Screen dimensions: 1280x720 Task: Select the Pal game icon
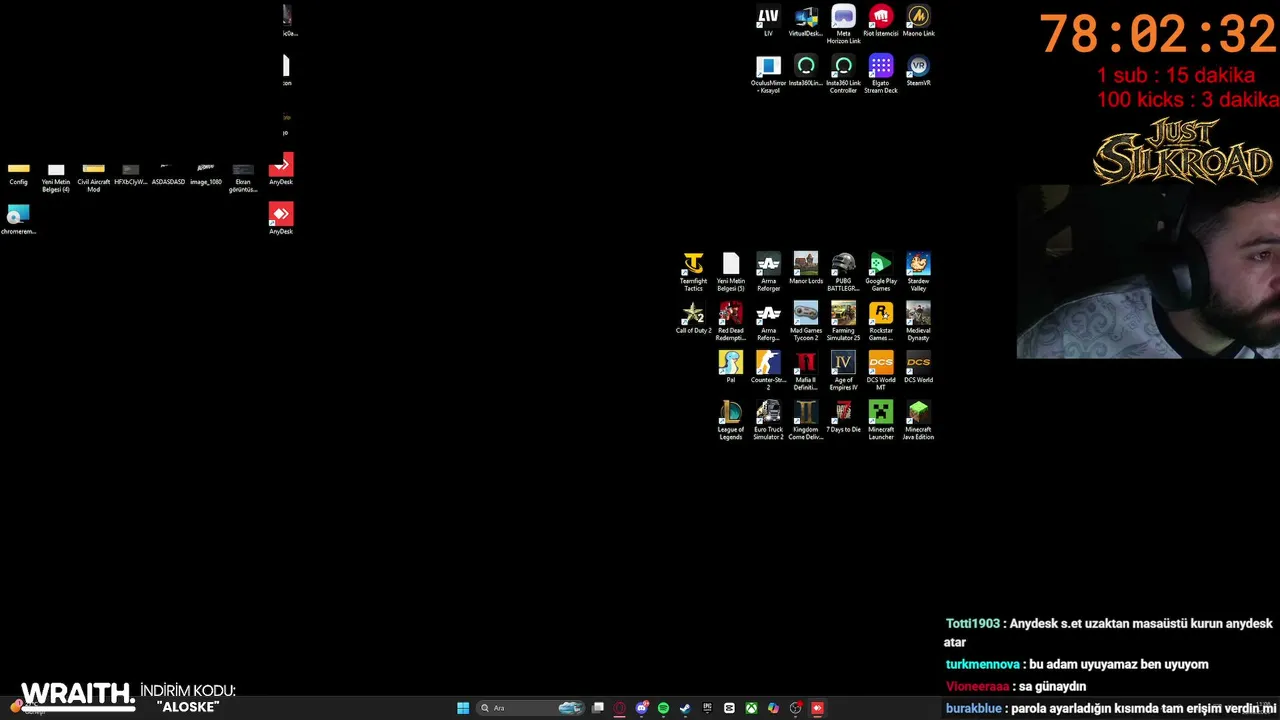point(731,368)
